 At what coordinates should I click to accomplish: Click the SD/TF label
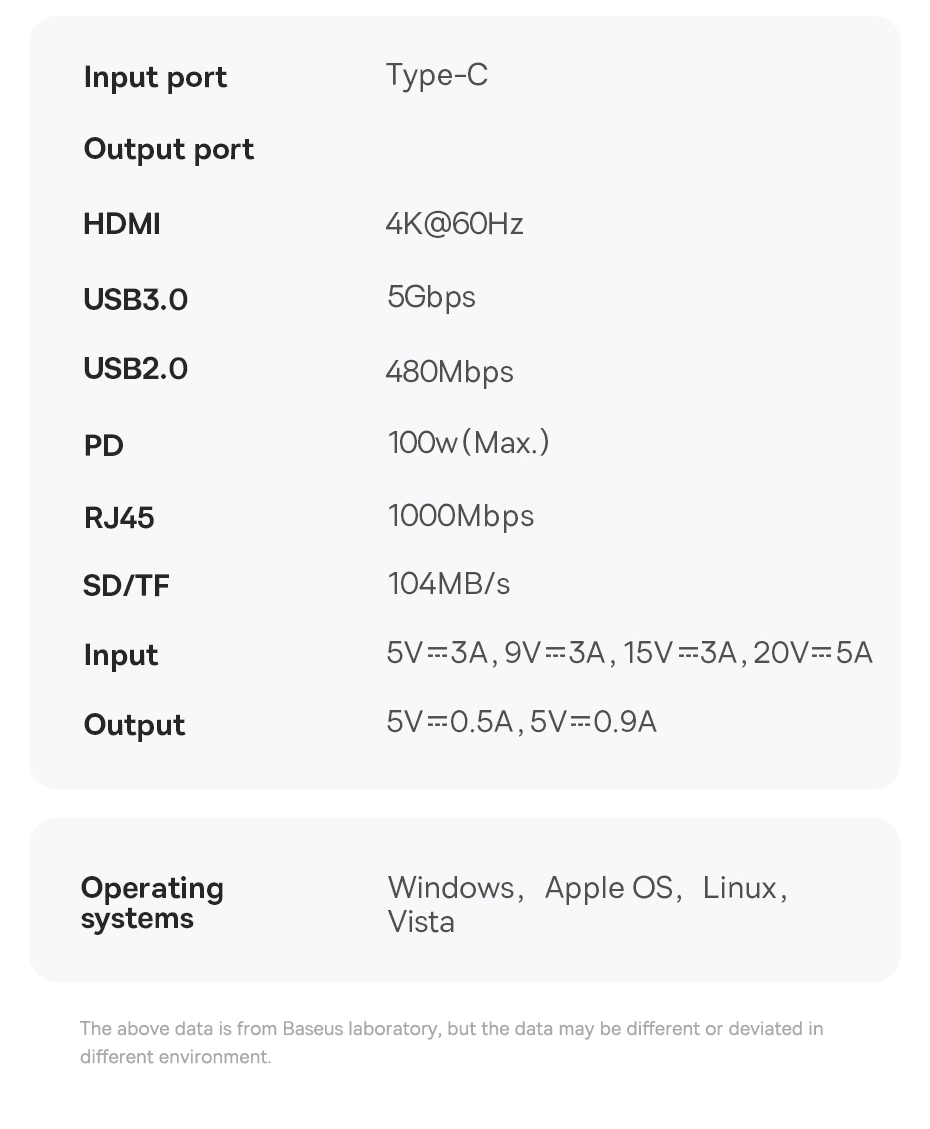click(126, 586)
